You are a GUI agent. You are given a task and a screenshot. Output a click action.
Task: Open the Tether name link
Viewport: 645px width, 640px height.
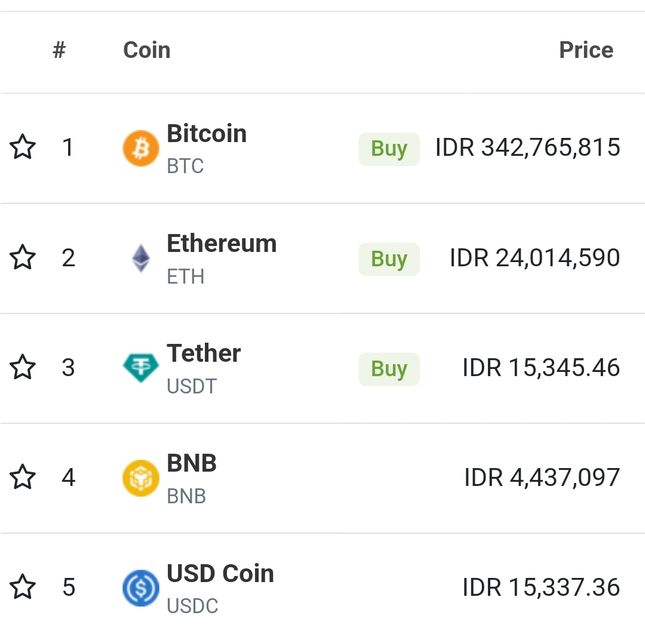coord(203,354)
